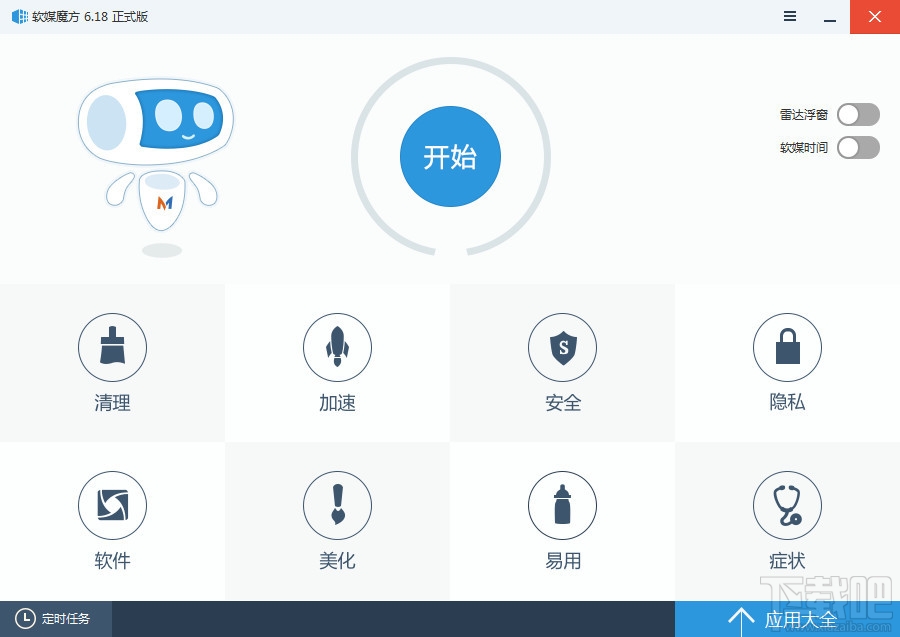Open the 加速 rocket icon

point(338,347)
